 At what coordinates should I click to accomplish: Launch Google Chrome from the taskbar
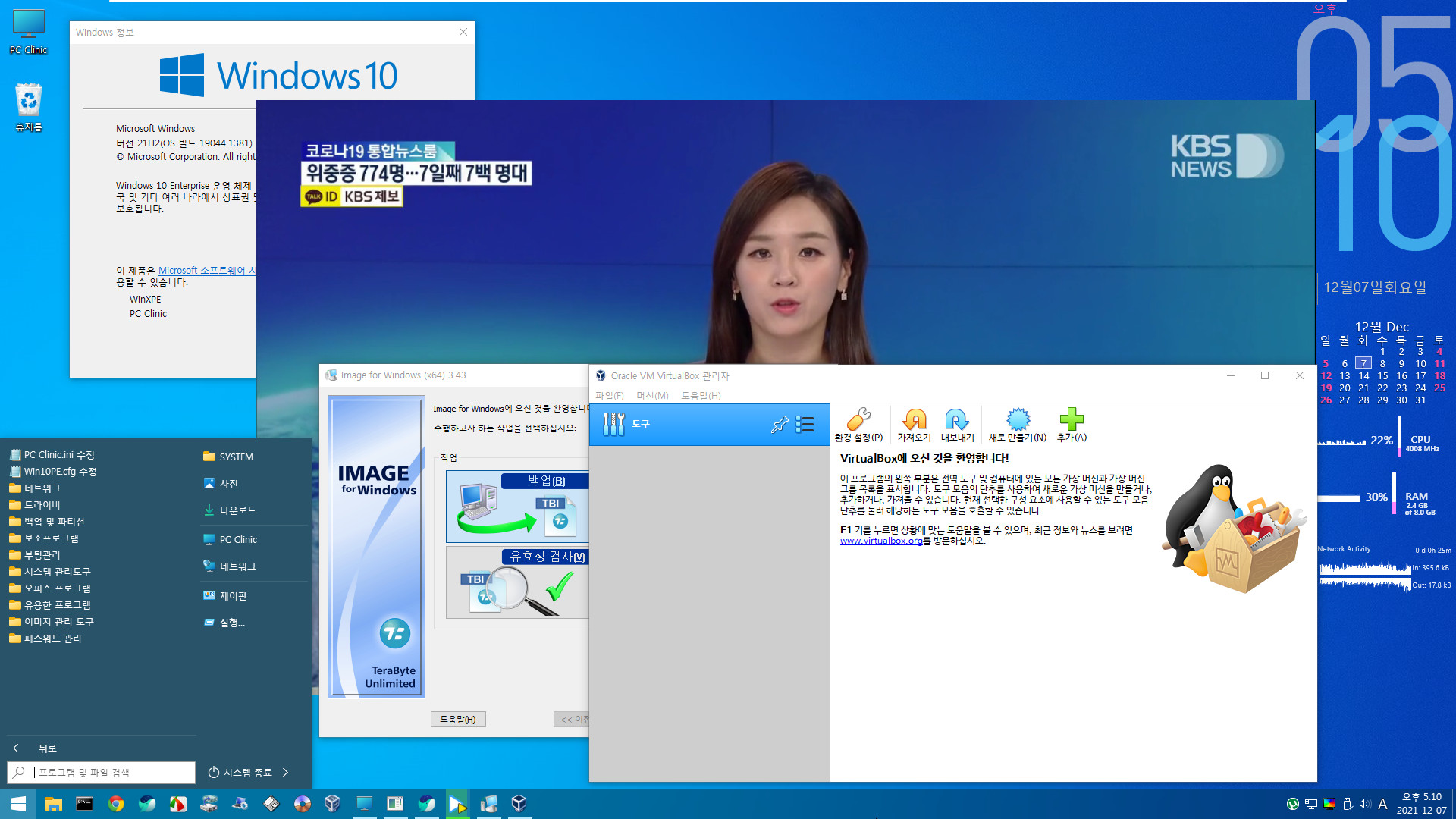coord(115,804)
